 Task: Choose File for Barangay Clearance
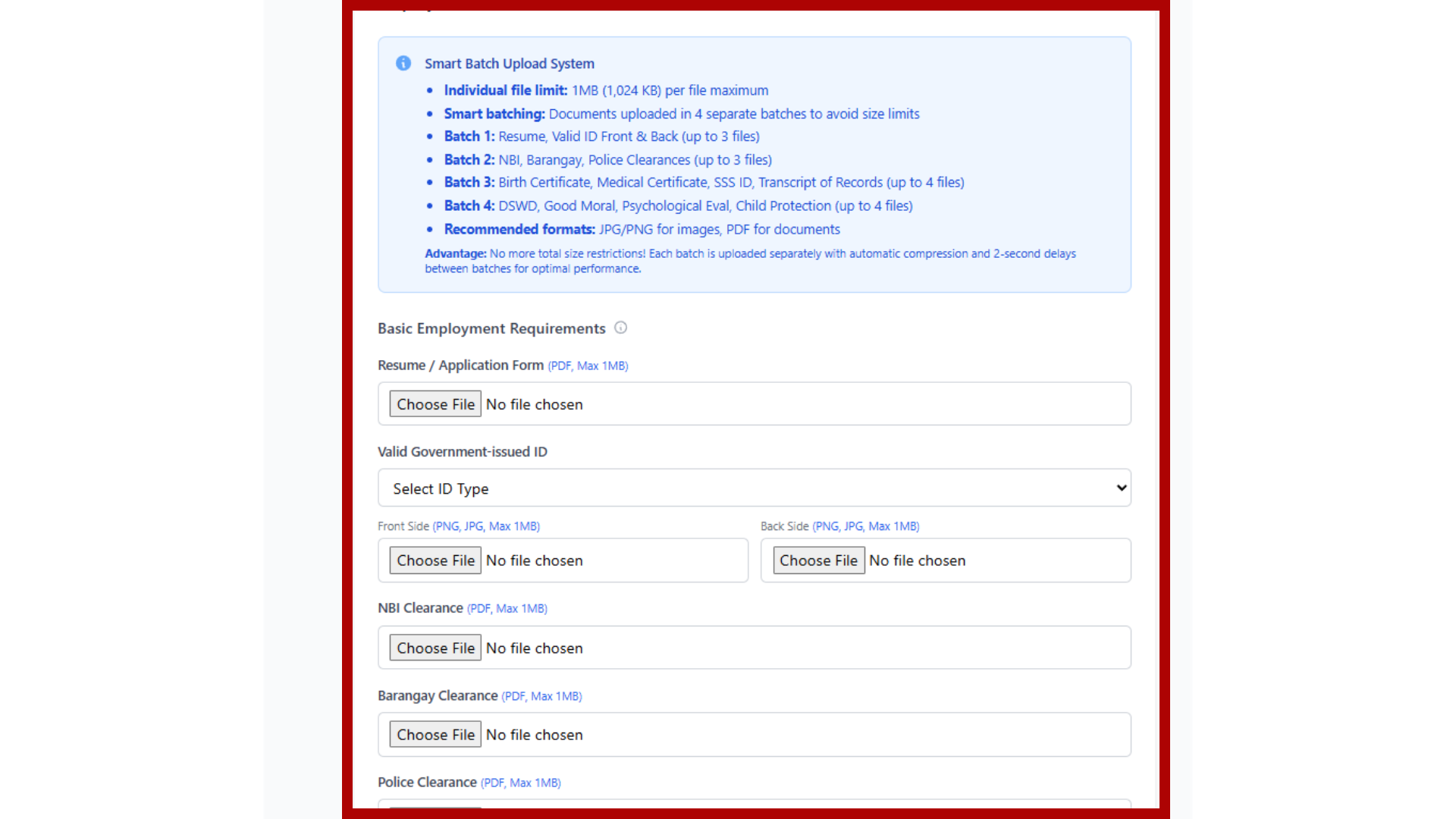click(435, 735)
